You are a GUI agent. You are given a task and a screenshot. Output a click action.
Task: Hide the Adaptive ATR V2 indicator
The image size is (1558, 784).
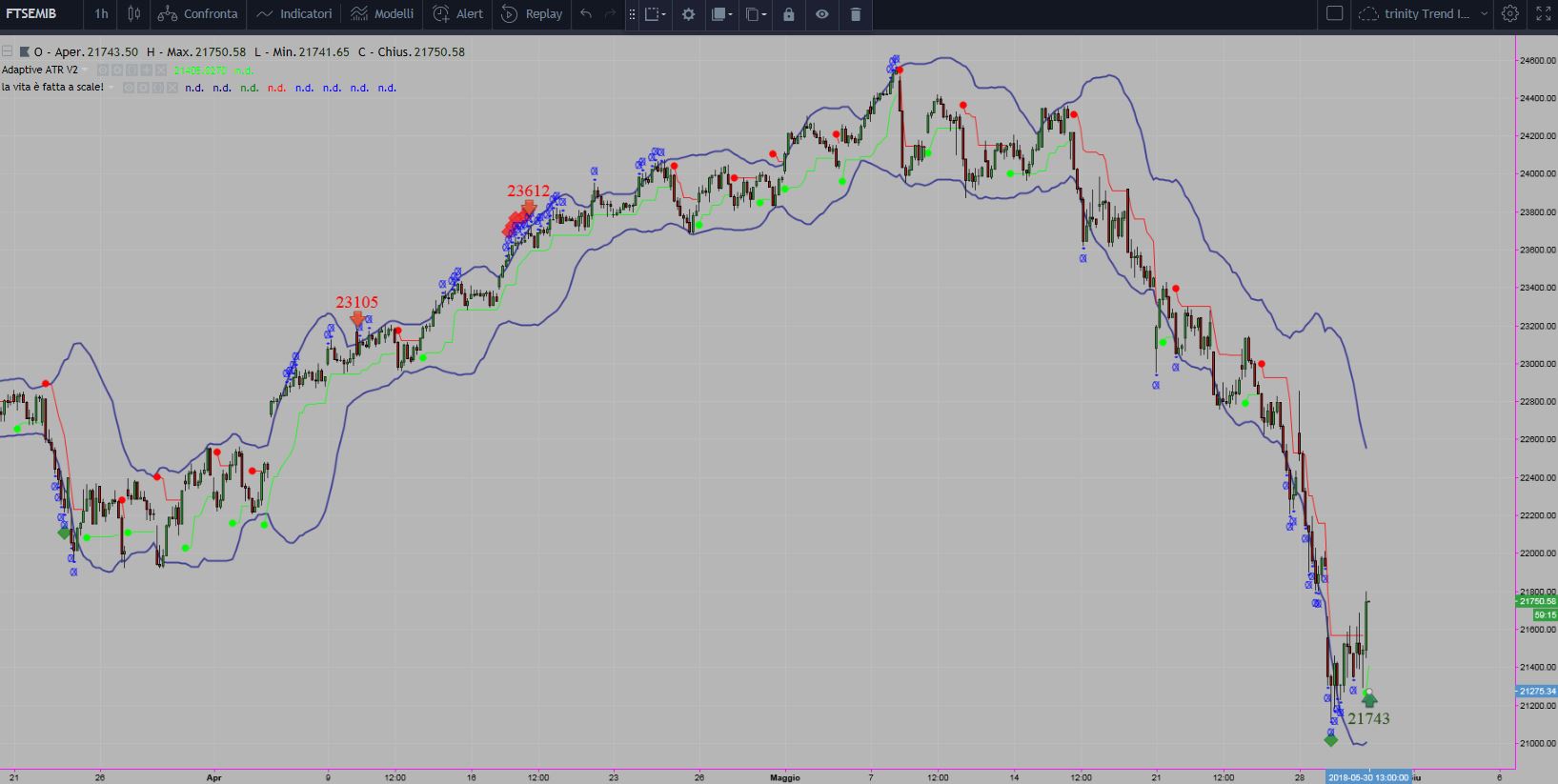click(103, 70)
